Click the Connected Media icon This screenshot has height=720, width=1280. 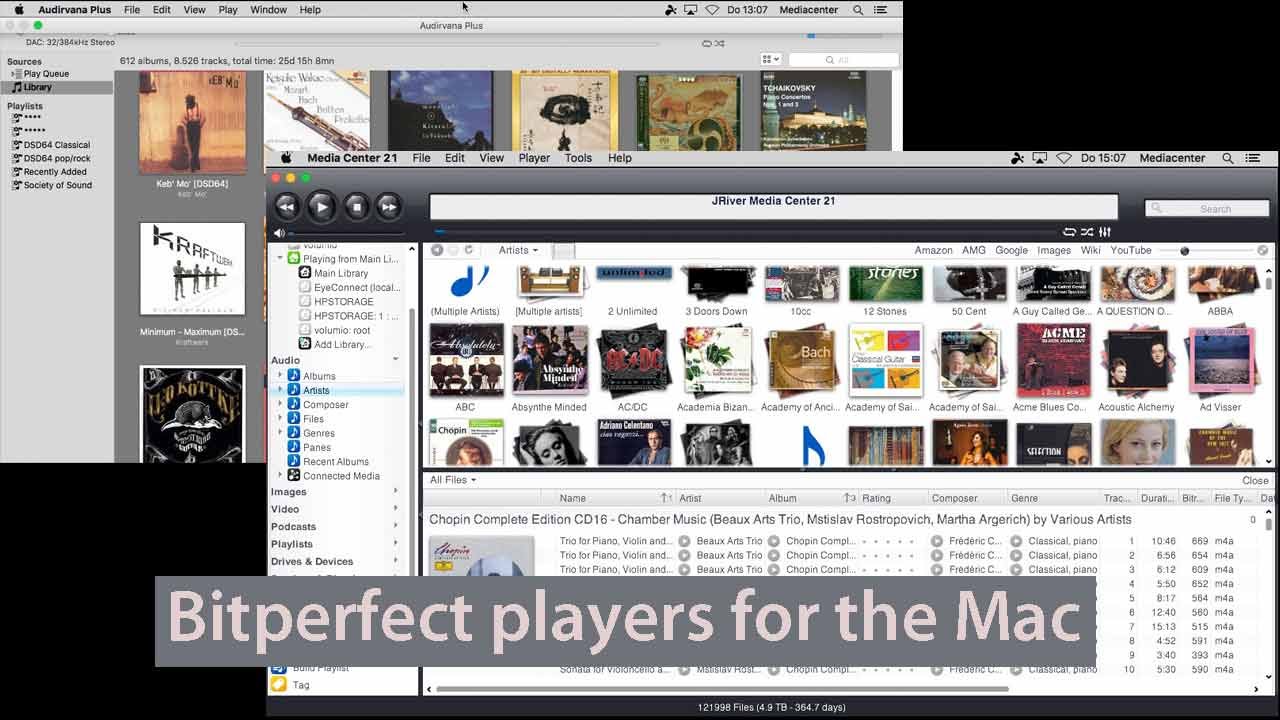point(294,475)
